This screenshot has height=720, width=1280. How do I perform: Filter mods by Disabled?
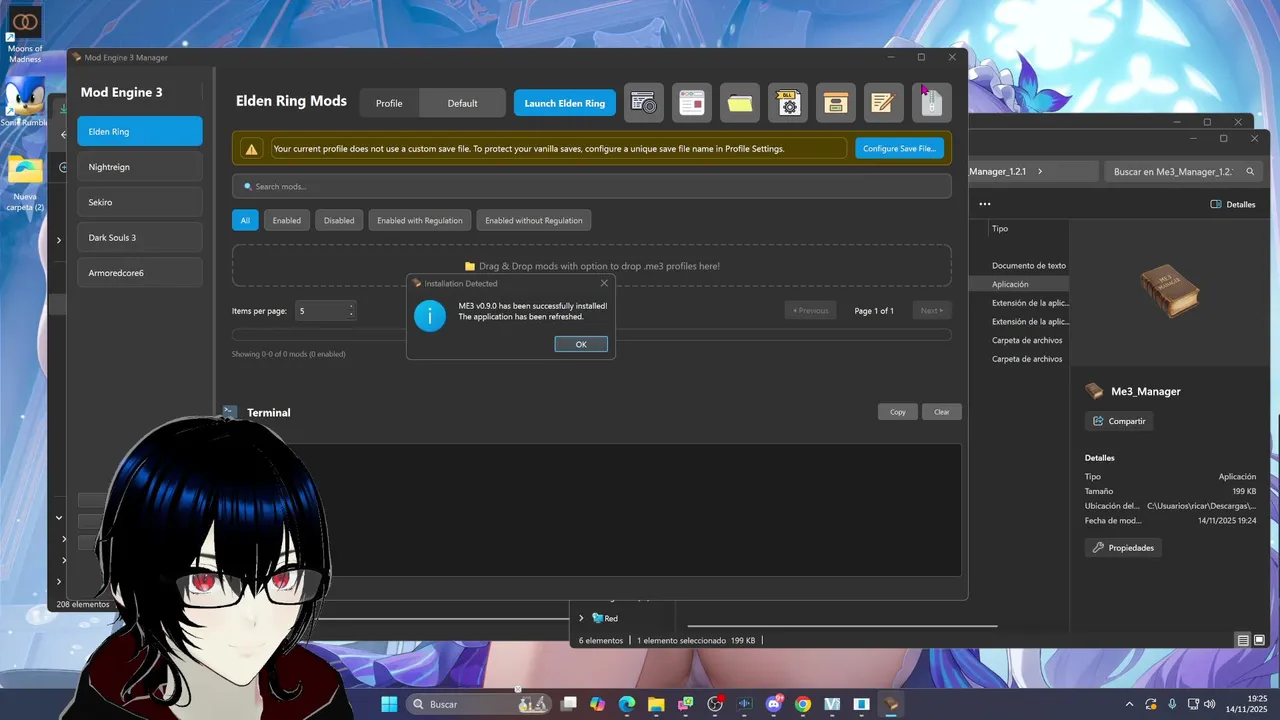(339, 220)
